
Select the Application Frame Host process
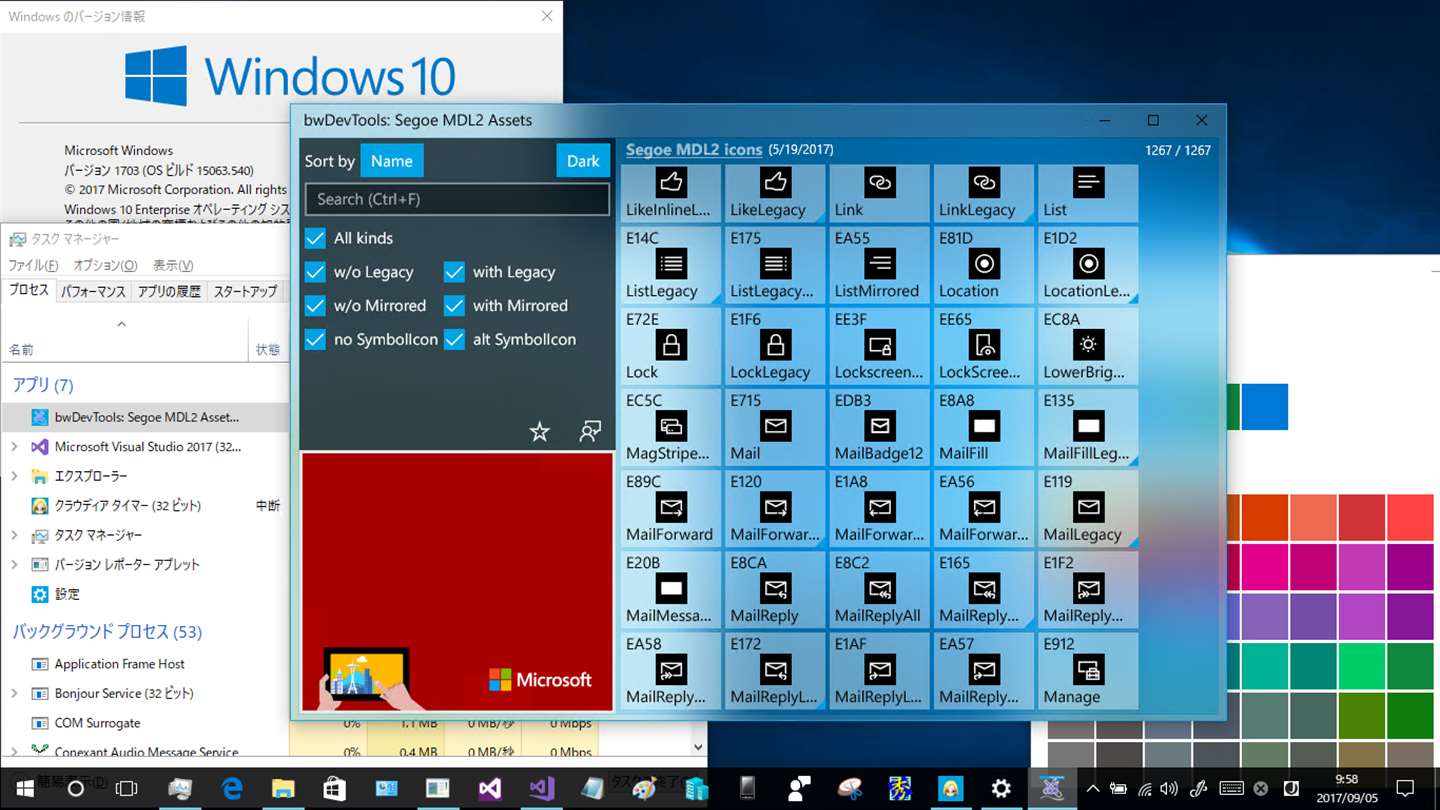click(x=145, y=664)
